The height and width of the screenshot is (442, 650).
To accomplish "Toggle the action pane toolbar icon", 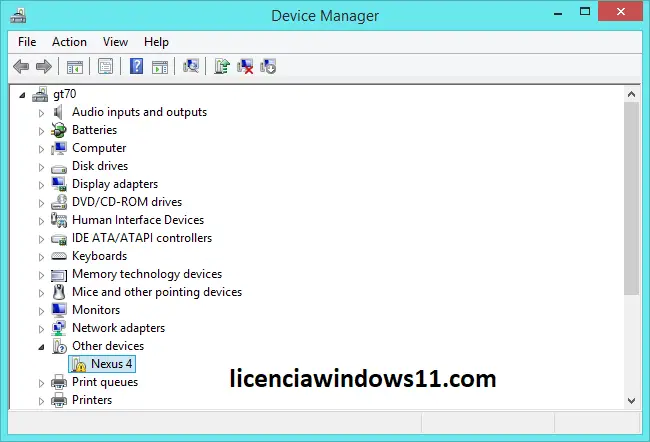I will [x=160, y=66].
